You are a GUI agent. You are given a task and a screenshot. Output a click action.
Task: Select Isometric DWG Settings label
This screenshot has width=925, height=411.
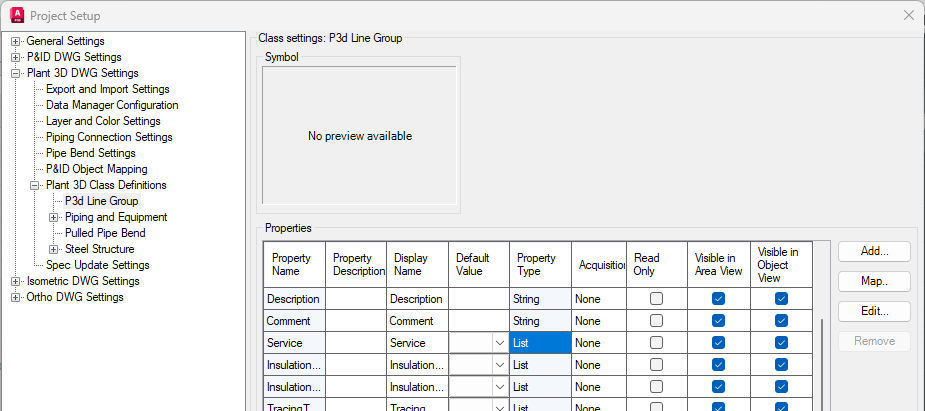pyautogui.click(x=83, y=281)
